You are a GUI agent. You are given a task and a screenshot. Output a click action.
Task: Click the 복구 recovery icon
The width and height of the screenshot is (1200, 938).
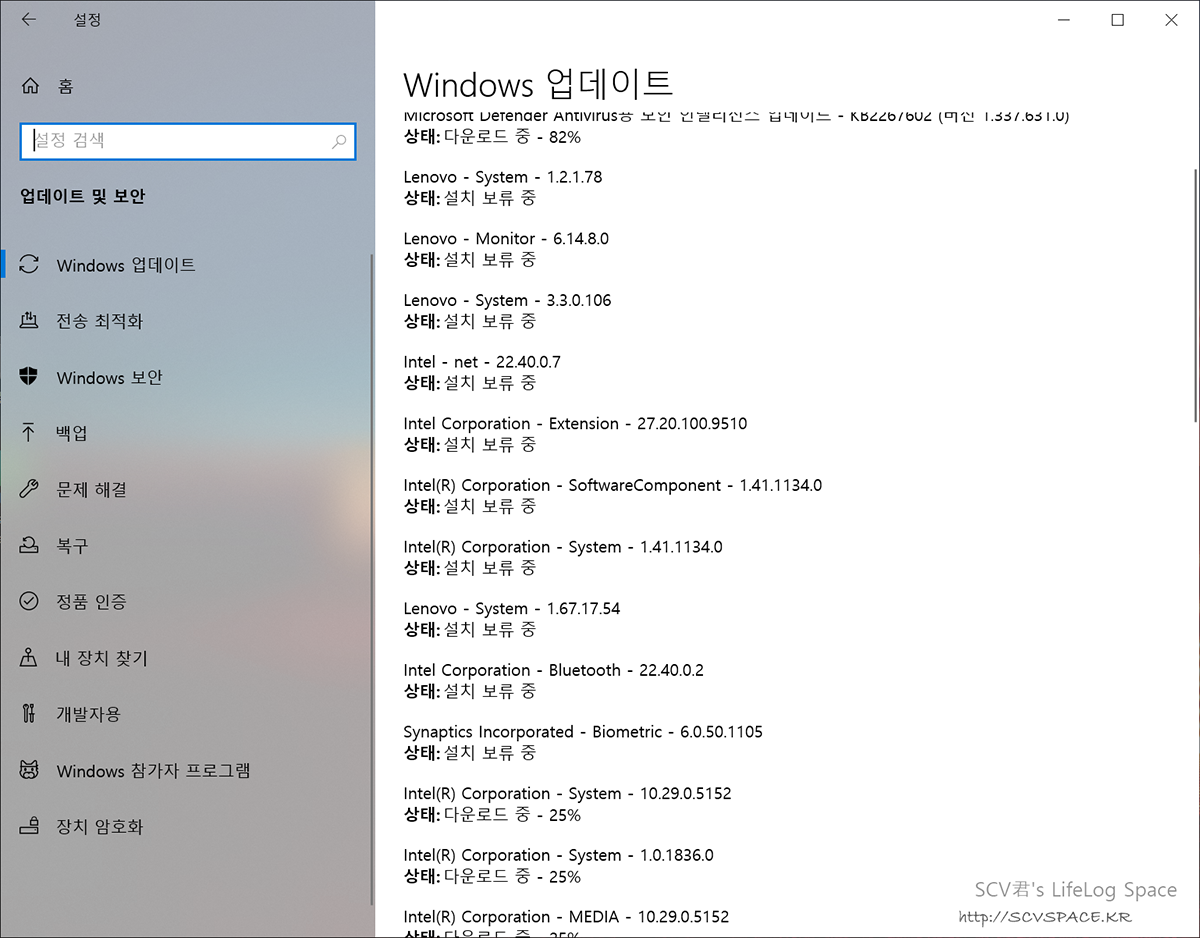pos(30,546)
